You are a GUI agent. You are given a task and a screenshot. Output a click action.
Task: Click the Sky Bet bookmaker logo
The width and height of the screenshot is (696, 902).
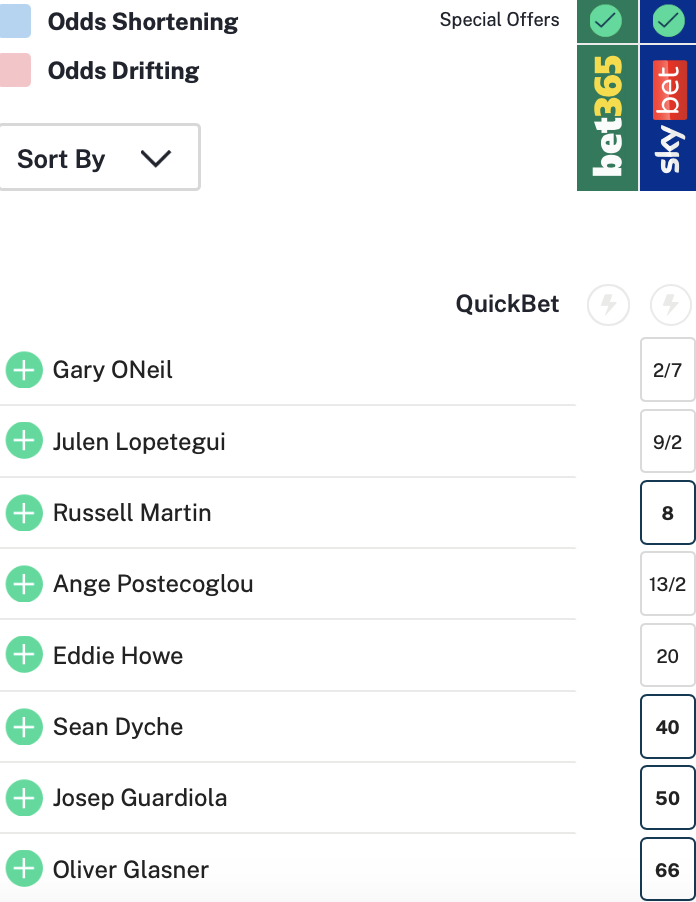point(668,116)
